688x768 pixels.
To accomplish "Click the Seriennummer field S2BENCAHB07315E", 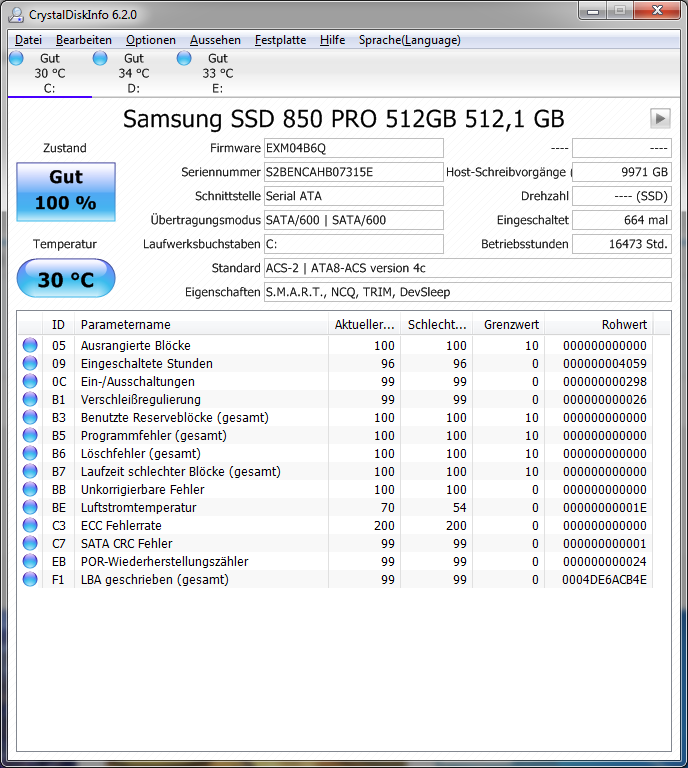I will pos(354,172).
